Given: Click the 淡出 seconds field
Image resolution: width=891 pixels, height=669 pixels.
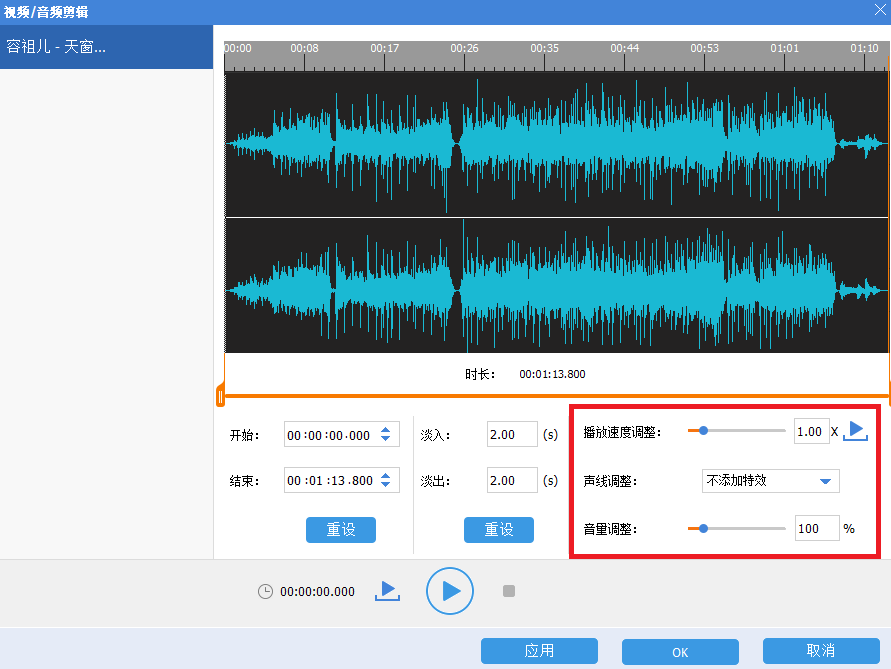Looking at the screenshot, I should click(x=512, y=480).
